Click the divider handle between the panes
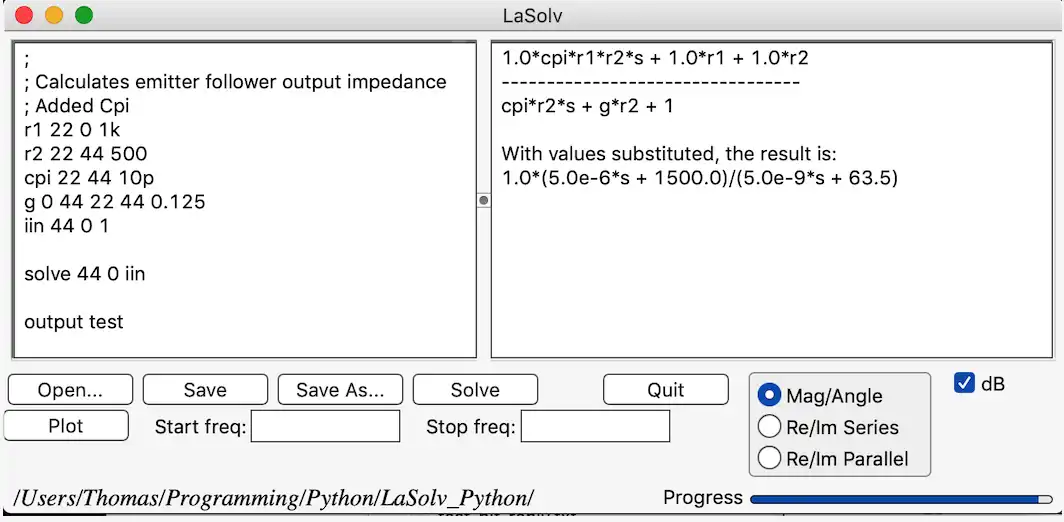This screenshot has height=522, width=1064. [484, 200]
